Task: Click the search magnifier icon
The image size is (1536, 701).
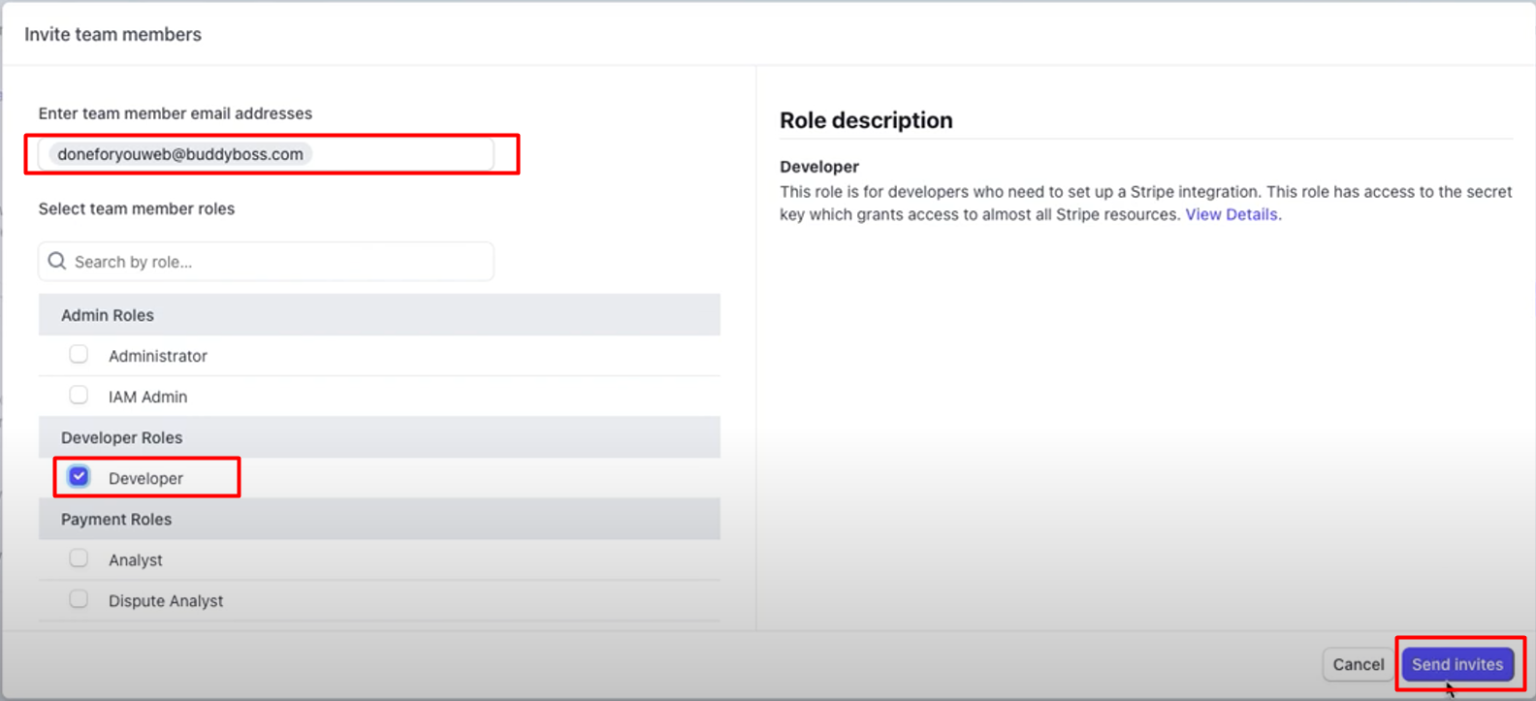Action: (57, 260)
